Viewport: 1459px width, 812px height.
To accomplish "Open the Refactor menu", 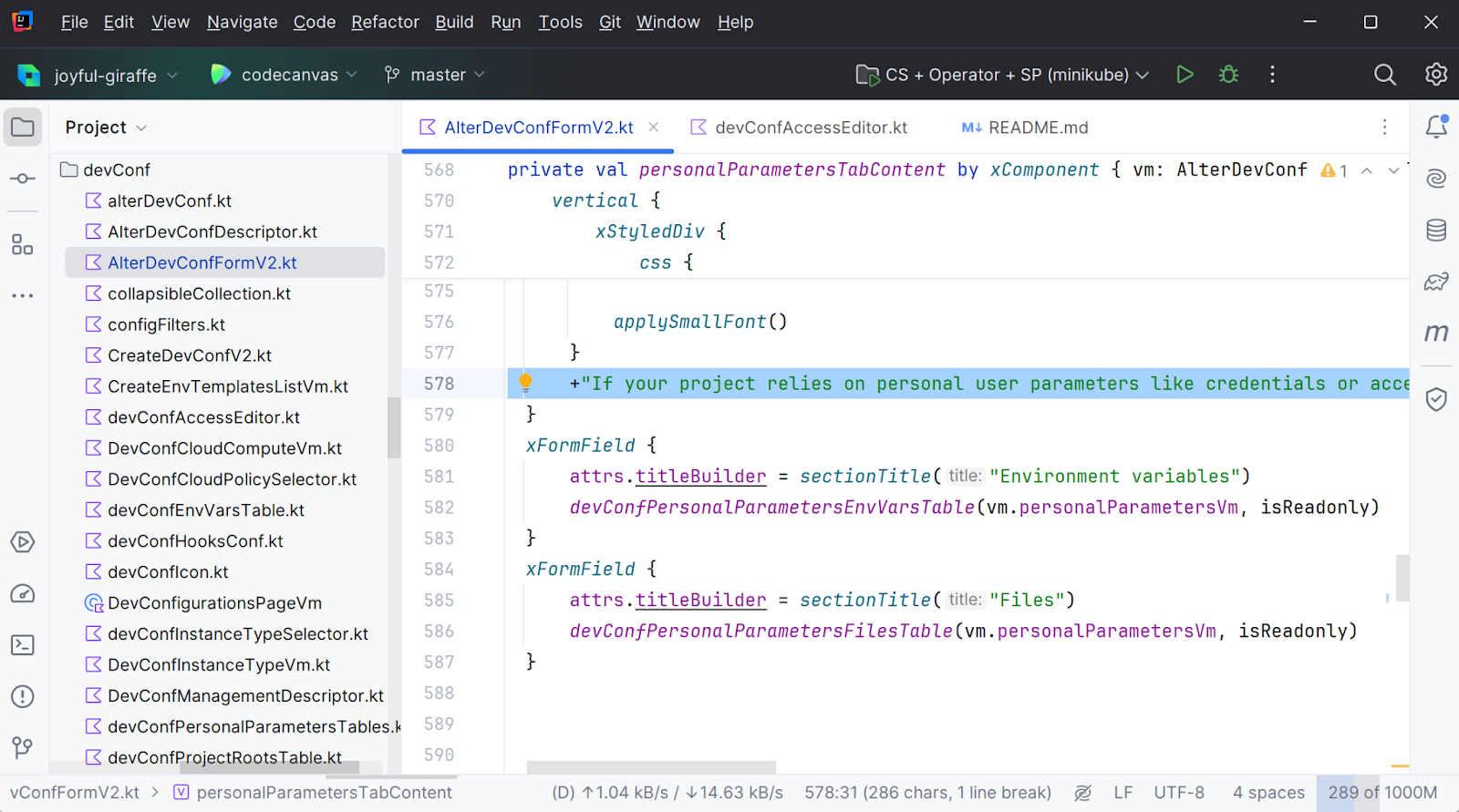I will (x=385, y=22).
